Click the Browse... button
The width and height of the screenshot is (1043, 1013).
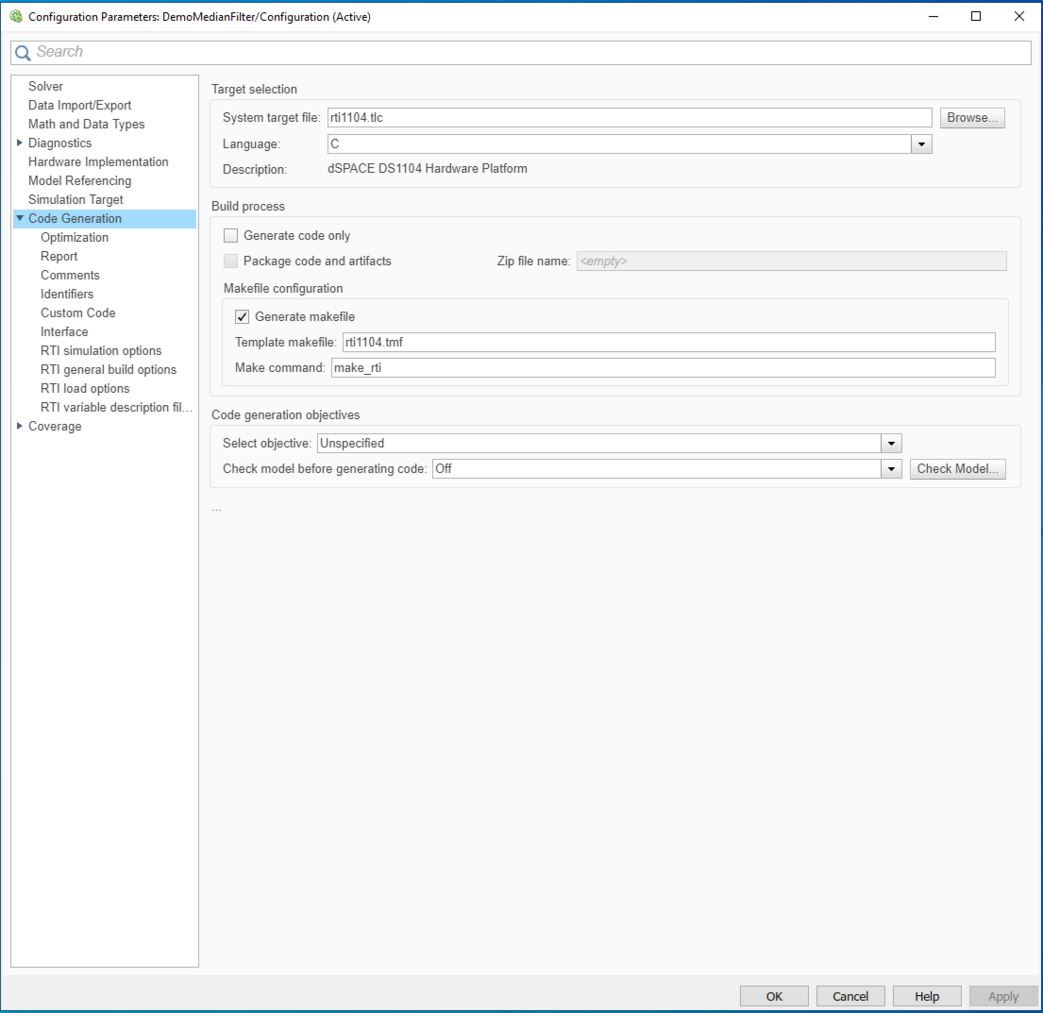click(972, 118)
